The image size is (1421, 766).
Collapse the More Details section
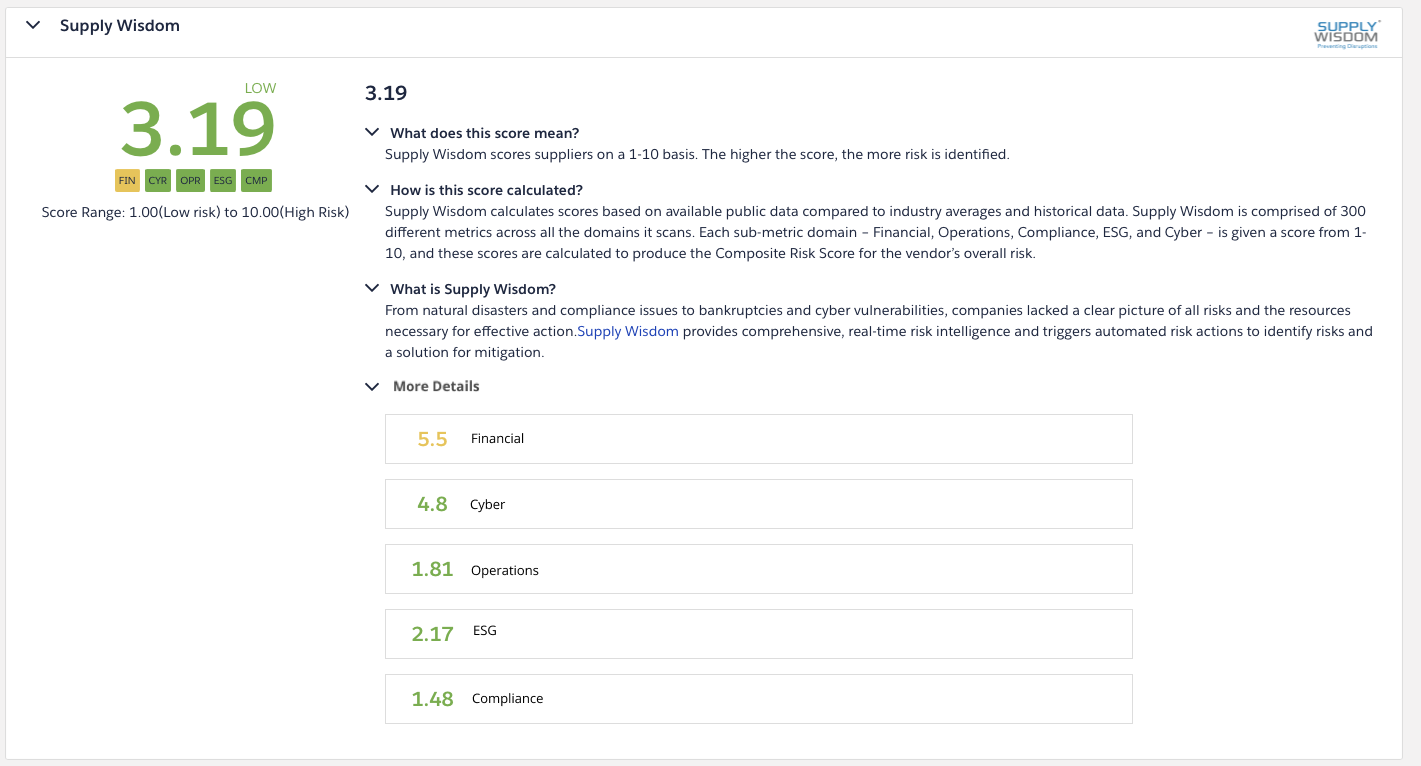(372, 386)
